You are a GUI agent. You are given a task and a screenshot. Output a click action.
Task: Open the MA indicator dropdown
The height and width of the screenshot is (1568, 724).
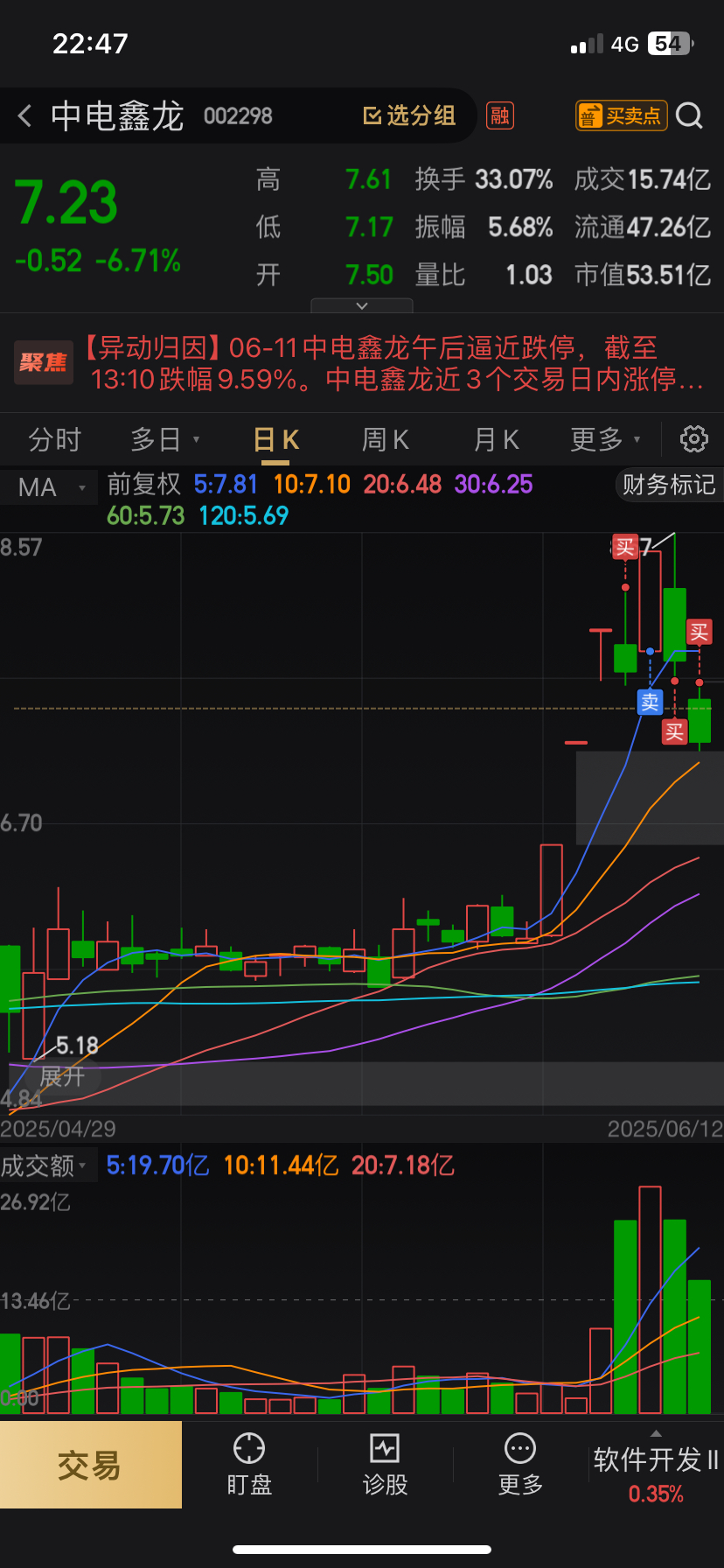tap(49, 487)
